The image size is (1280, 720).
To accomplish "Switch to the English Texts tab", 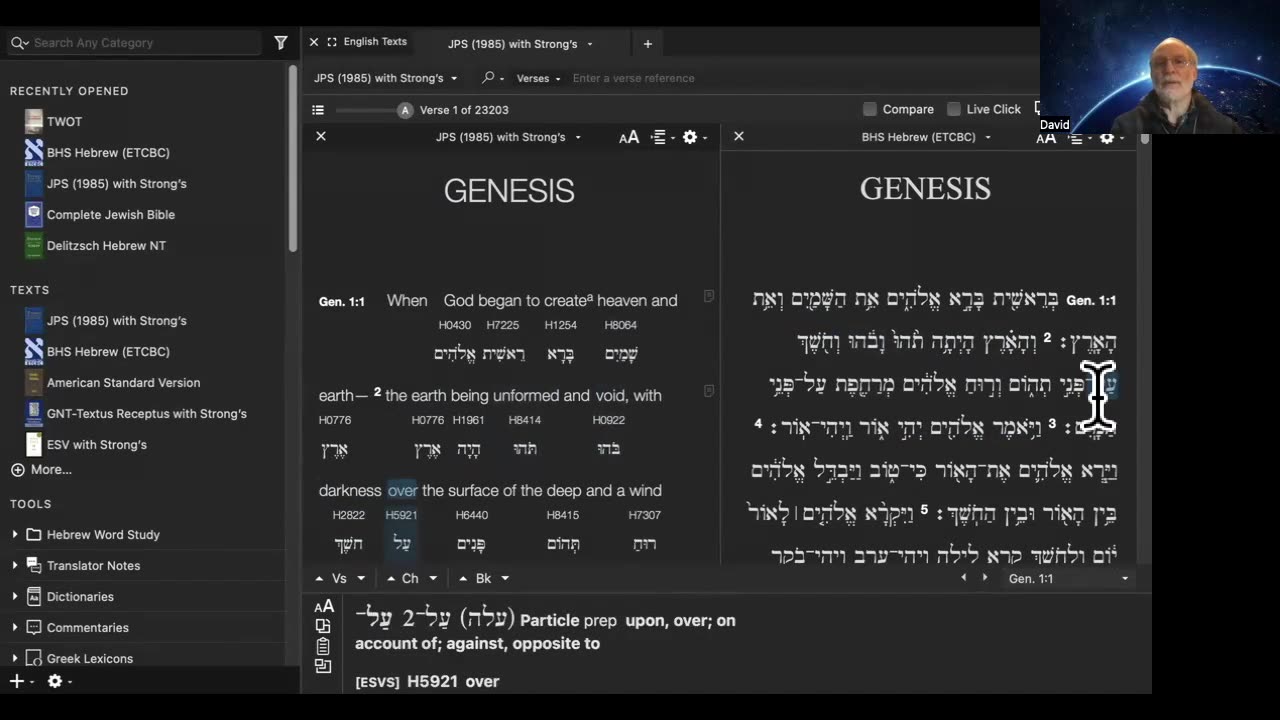I will [375, 42].
